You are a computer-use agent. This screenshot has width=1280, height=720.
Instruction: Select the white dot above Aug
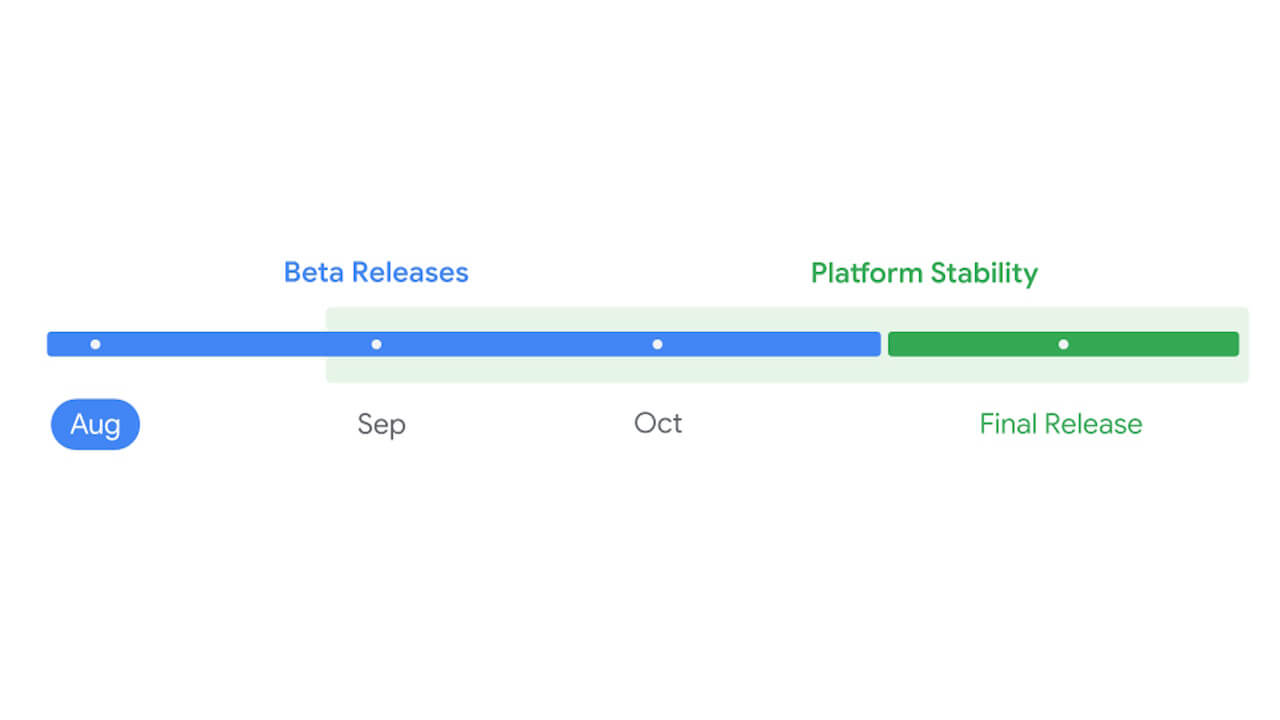pos(95,344)
